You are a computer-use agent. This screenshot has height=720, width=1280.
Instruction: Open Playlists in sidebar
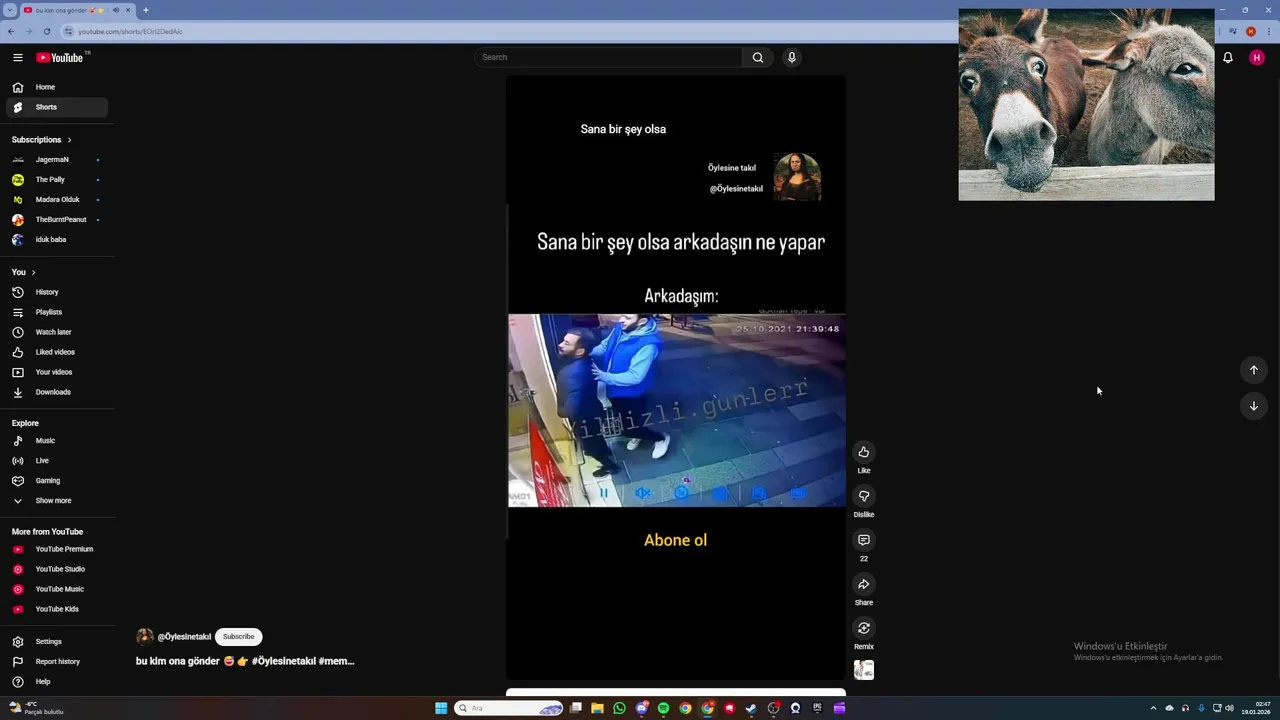pos(56,312)
